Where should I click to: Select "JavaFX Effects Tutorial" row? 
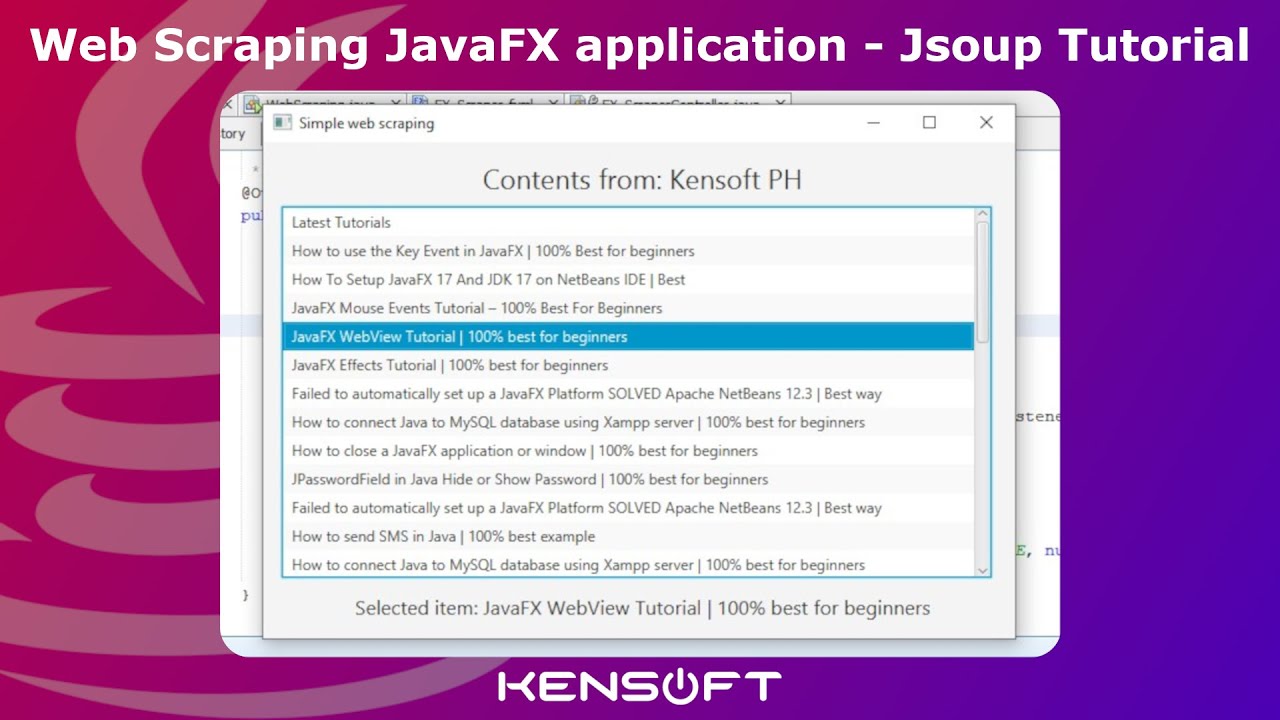point(628,365)
